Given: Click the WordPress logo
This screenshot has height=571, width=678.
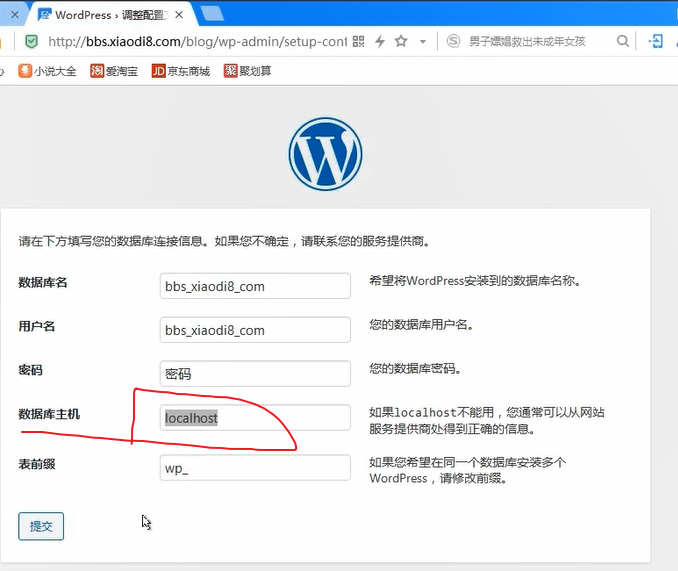Looking at the screenshot, I should pos(325,155).
